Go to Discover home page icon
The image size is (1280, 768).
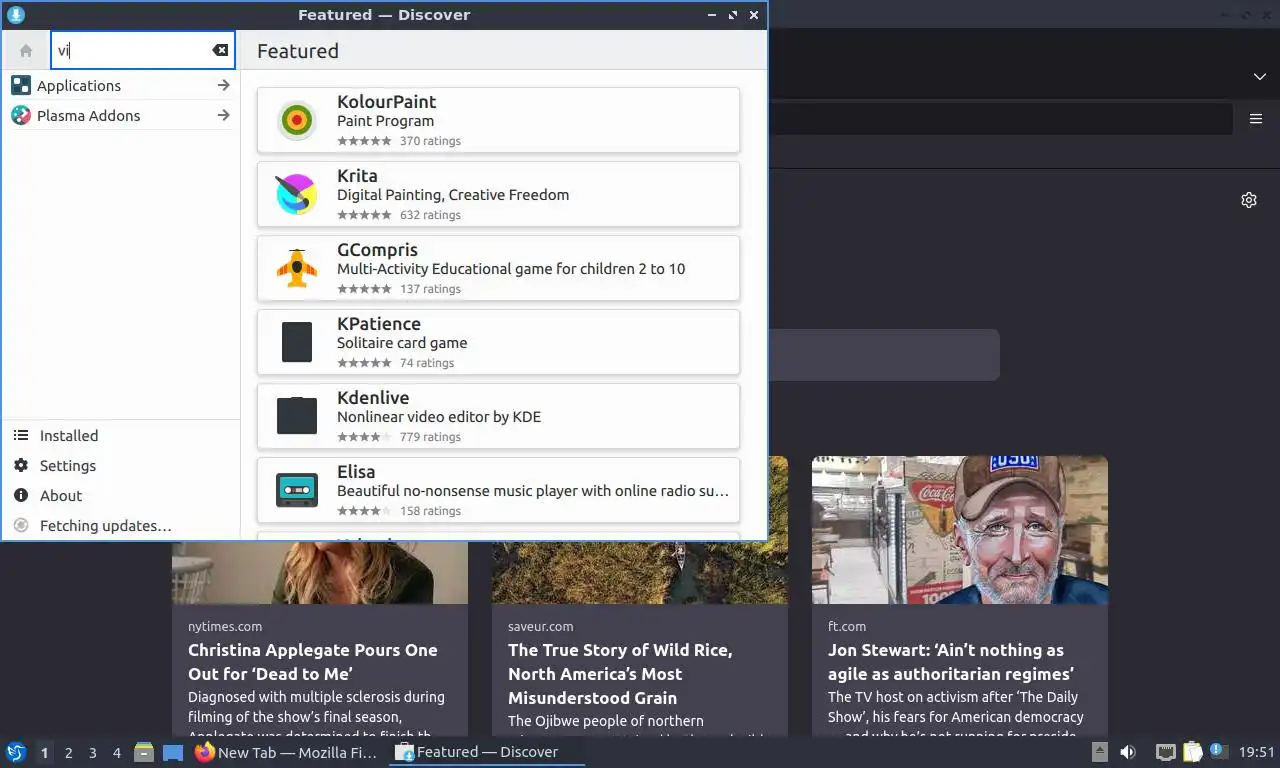[26, 51]
